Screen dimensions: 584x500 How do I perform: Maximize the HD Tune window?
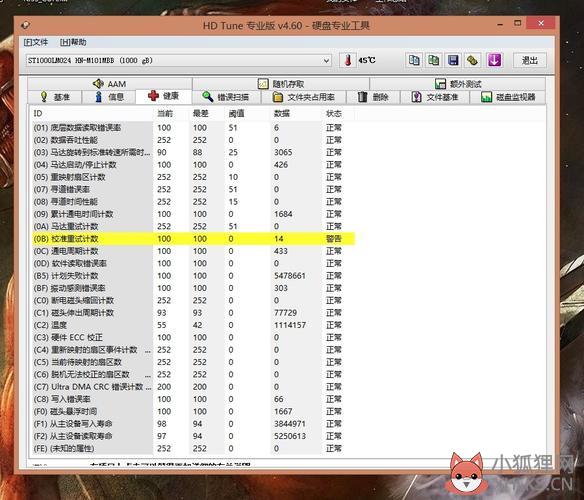[x=517, y=23]
